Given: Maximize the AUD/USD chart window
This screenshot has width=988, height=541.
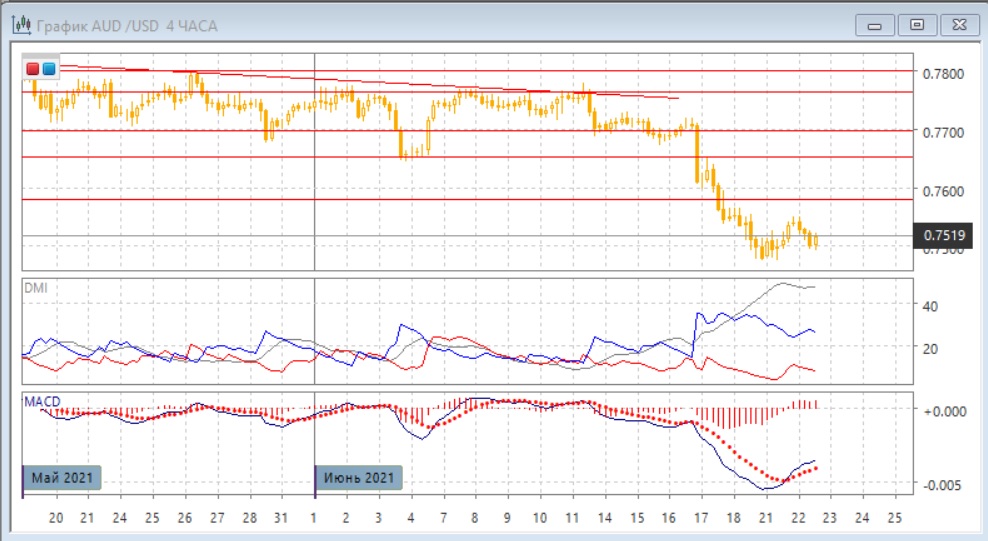Looking at the screenshot, I should 915,25.
